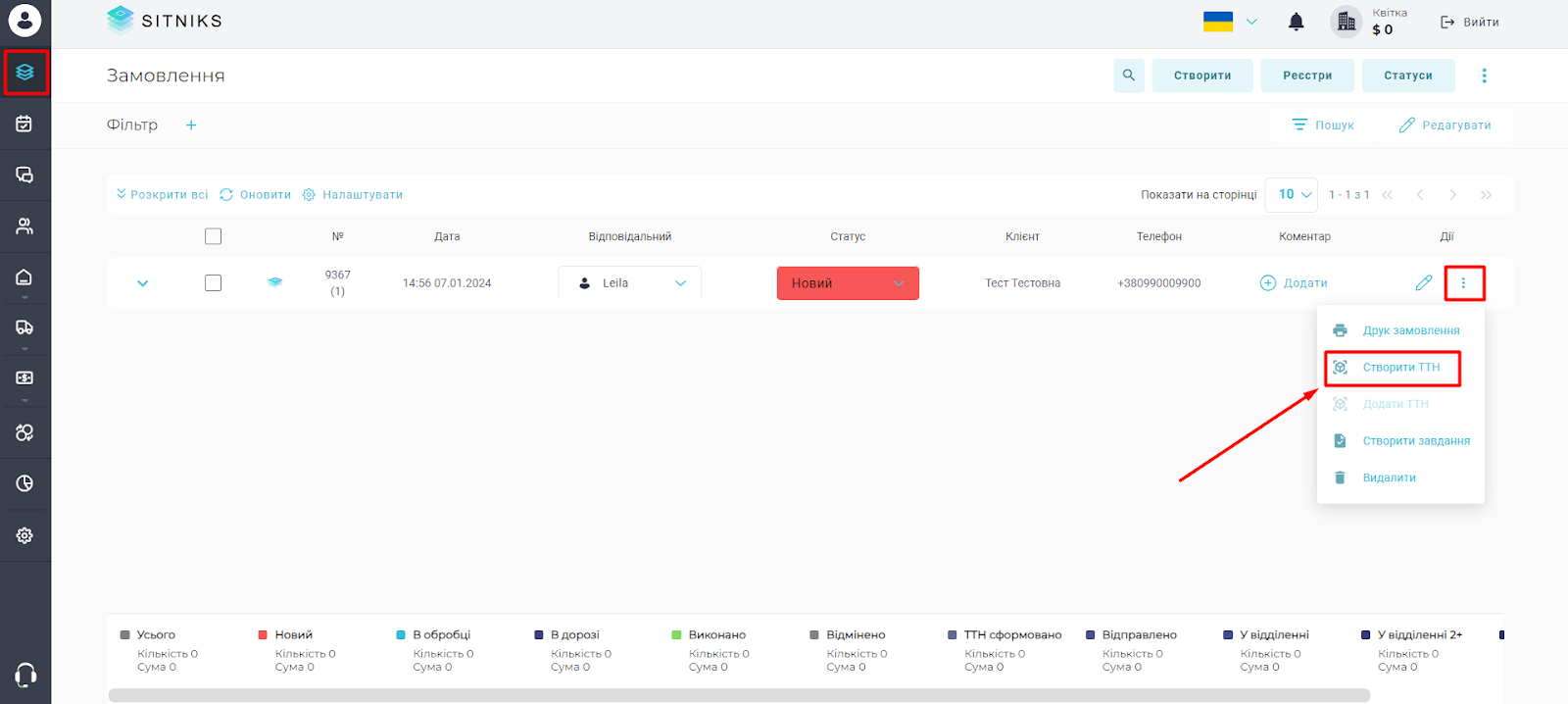Click the phone number +380990009900
This screenshot has height=704, width=1568.
[x=1159, y=283]
